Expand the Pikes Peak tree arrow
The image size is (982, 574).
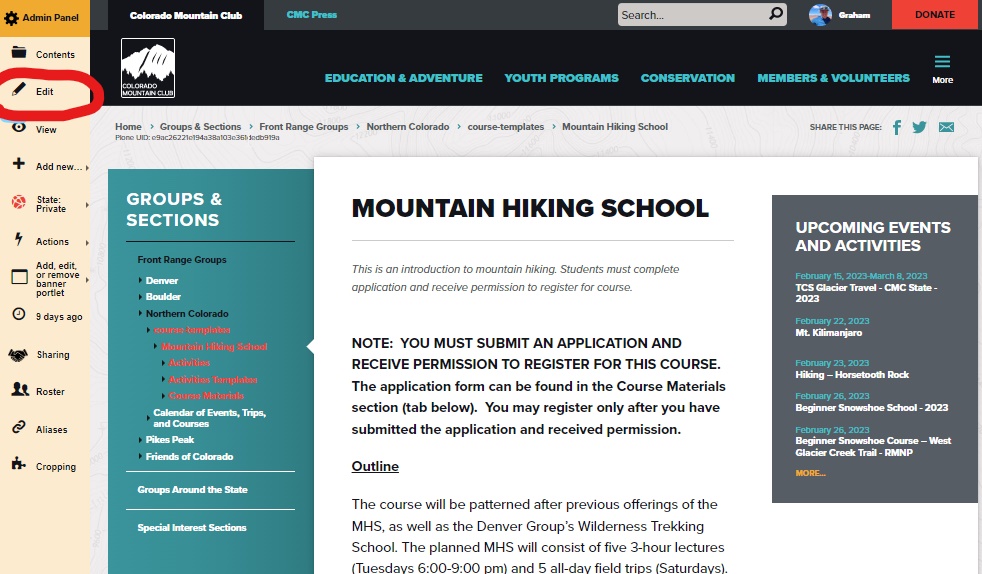coord(140,440)
